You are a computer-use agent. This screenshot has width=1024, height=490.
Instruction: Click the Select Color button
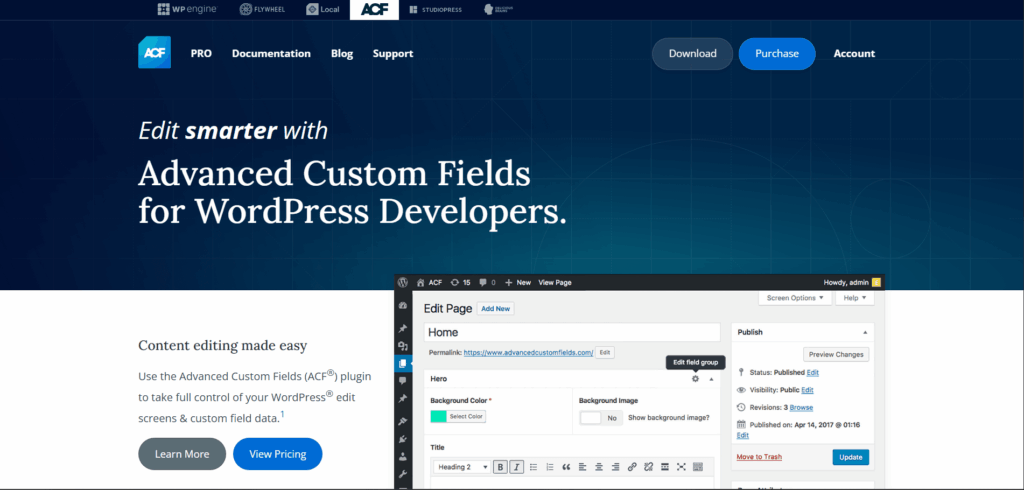[466, 416]
